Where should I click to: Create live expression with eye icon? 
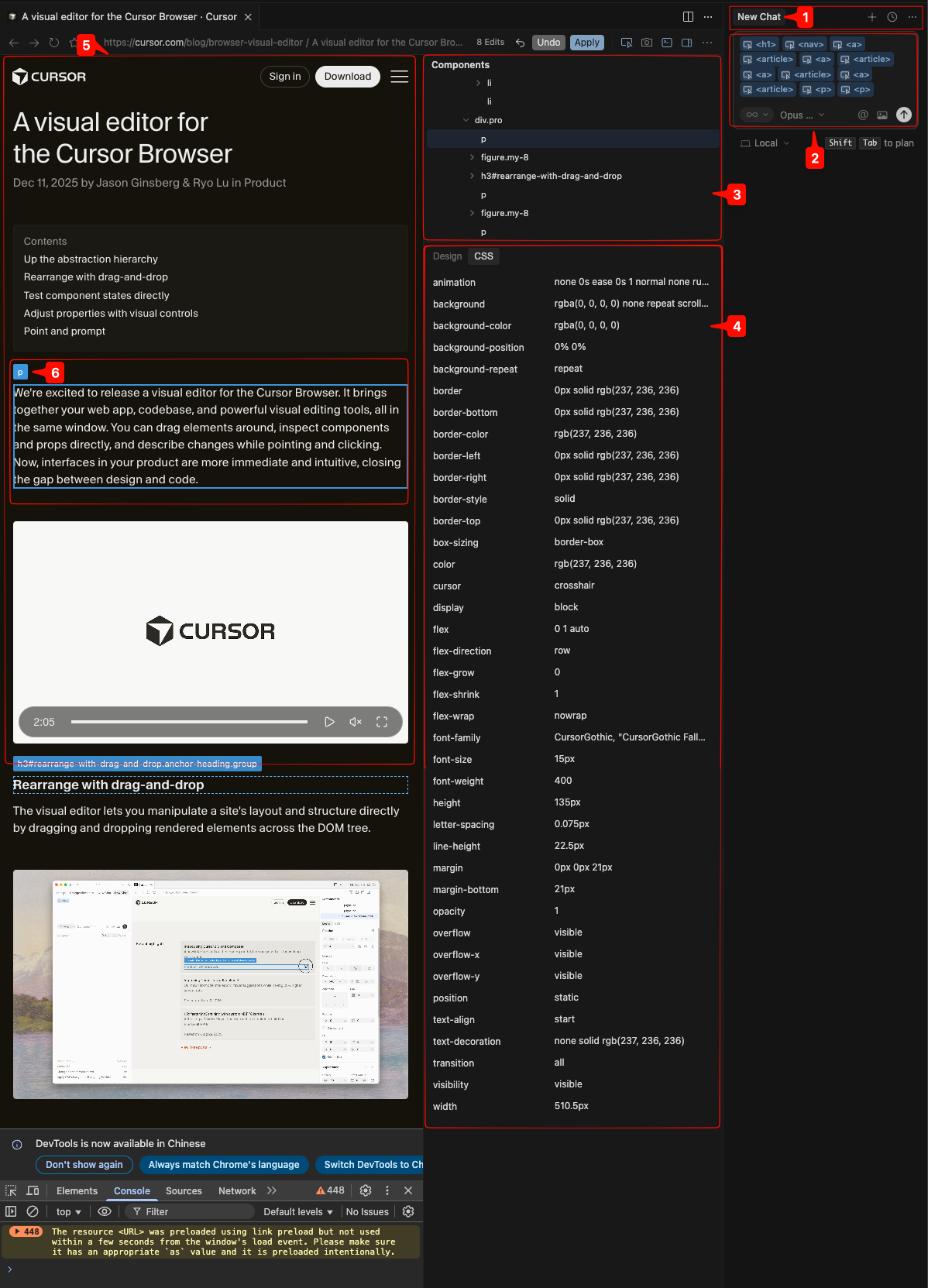[105, 1211]
